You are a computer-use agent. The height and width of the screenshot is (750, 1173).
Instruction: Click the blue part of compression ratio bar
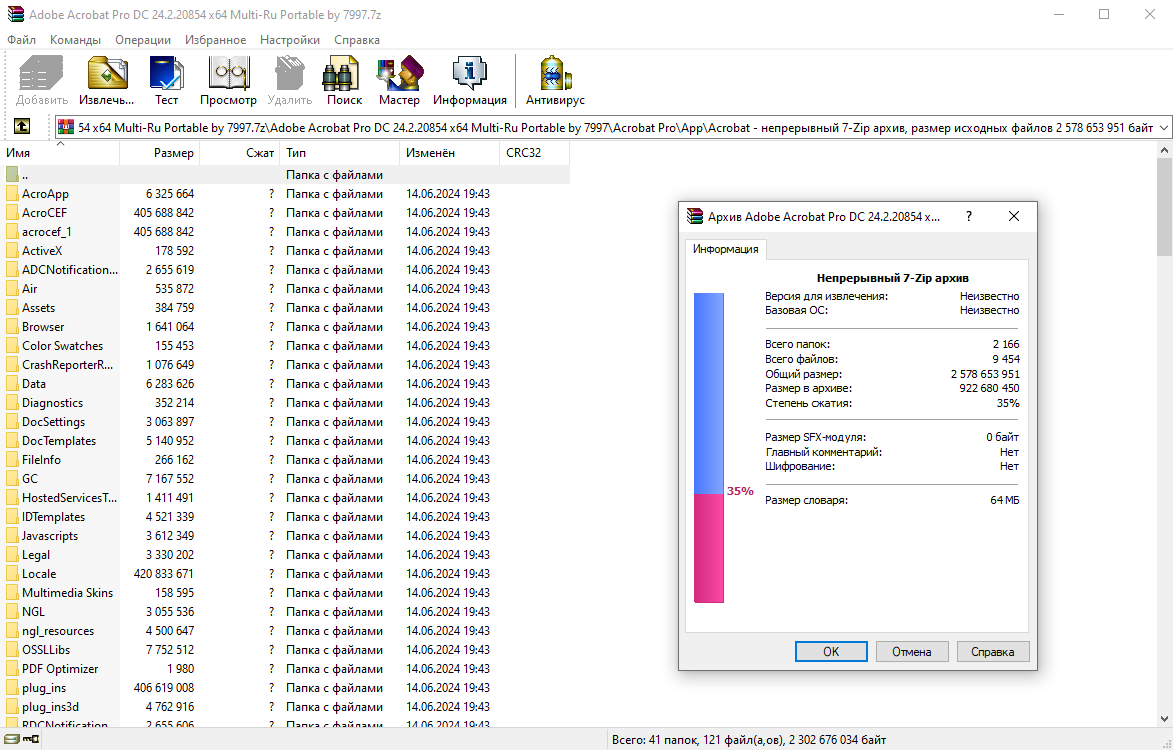tap(708, 393)
